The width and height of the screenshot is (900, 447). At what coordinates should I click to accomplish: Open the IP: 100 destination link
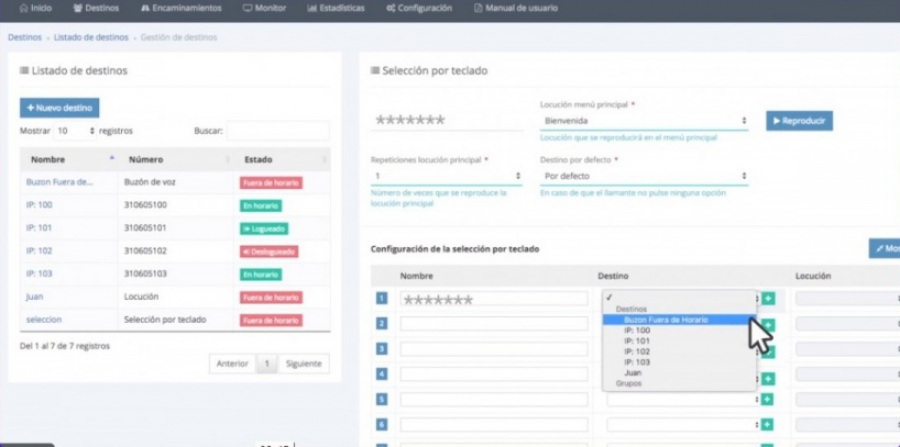coord(39,205)
